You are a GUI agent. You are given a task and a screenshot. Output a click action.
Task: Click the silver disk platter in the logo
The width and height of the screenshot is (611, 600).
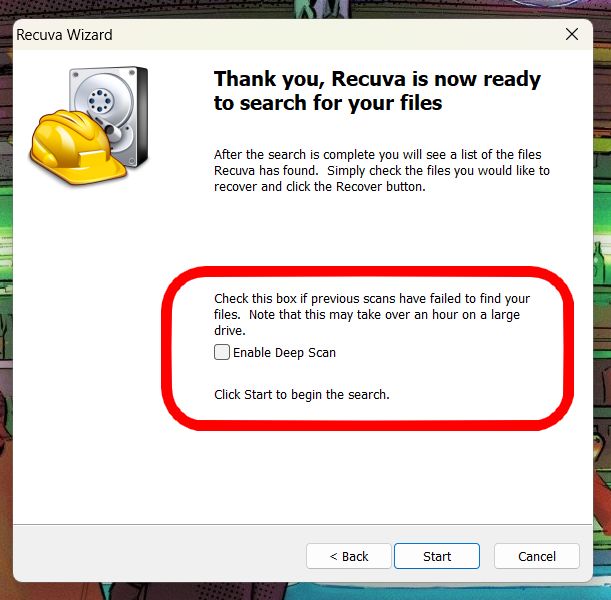point(102,101)
